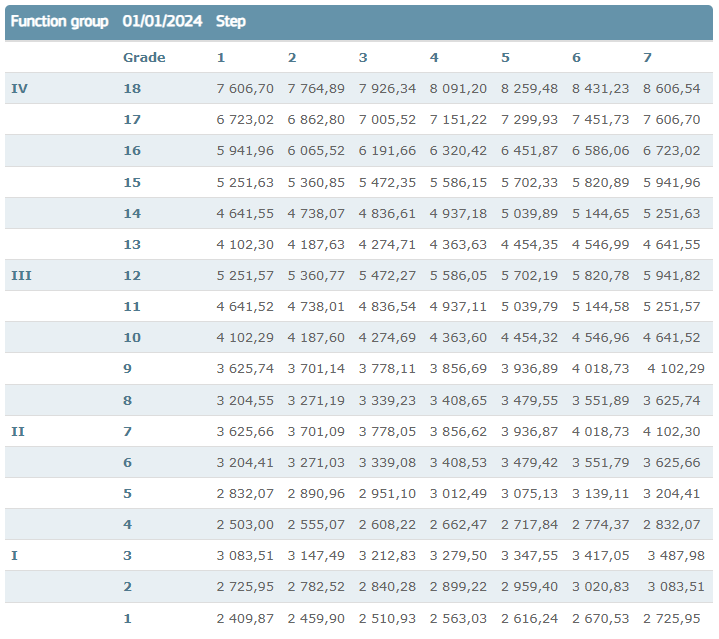Select function group IV row label
This screenshot has height=639, width=719.
[19, 89]
